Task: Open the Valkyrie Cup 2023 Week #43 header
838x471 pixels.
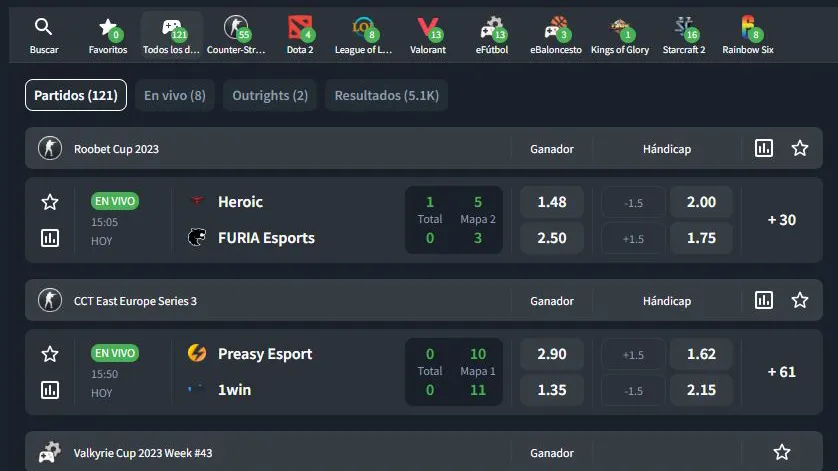Action: coord(143,453)
